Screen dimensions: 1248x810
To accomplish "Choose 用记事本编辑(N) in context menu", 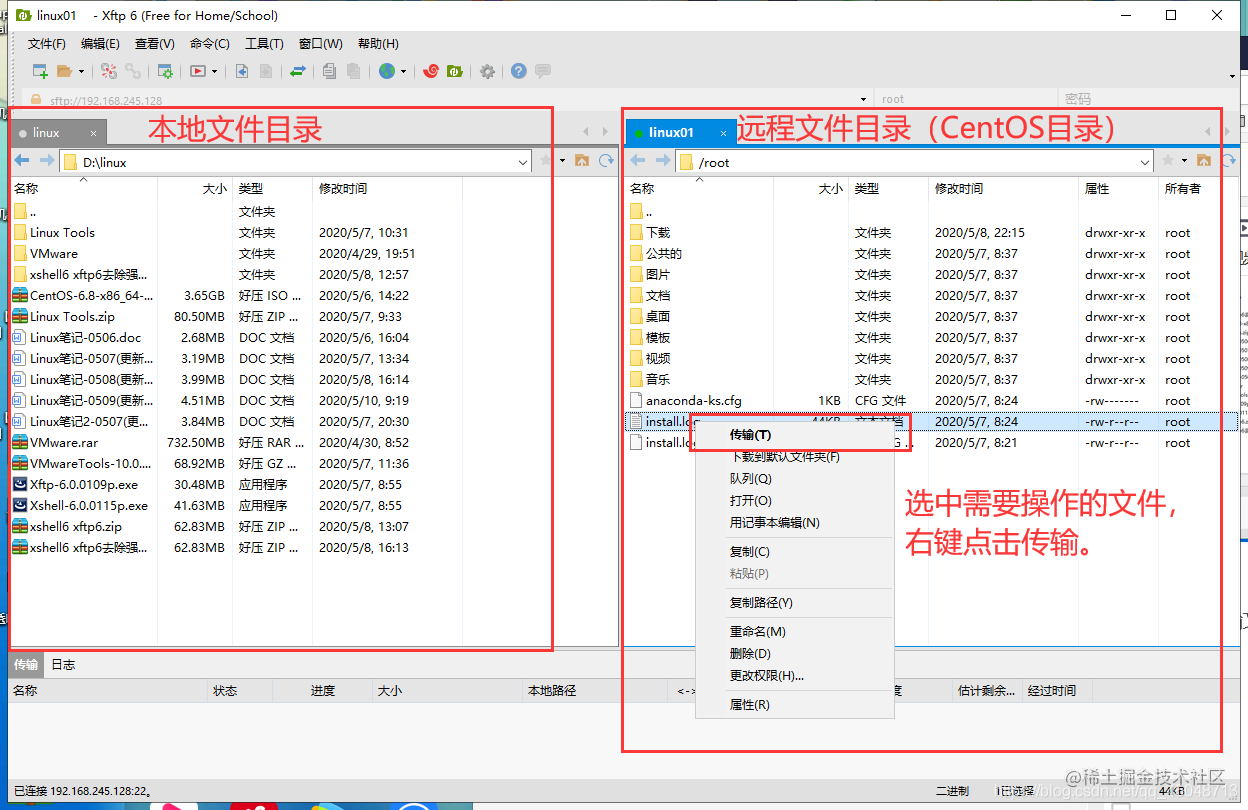I will click(x=794, y=523).
